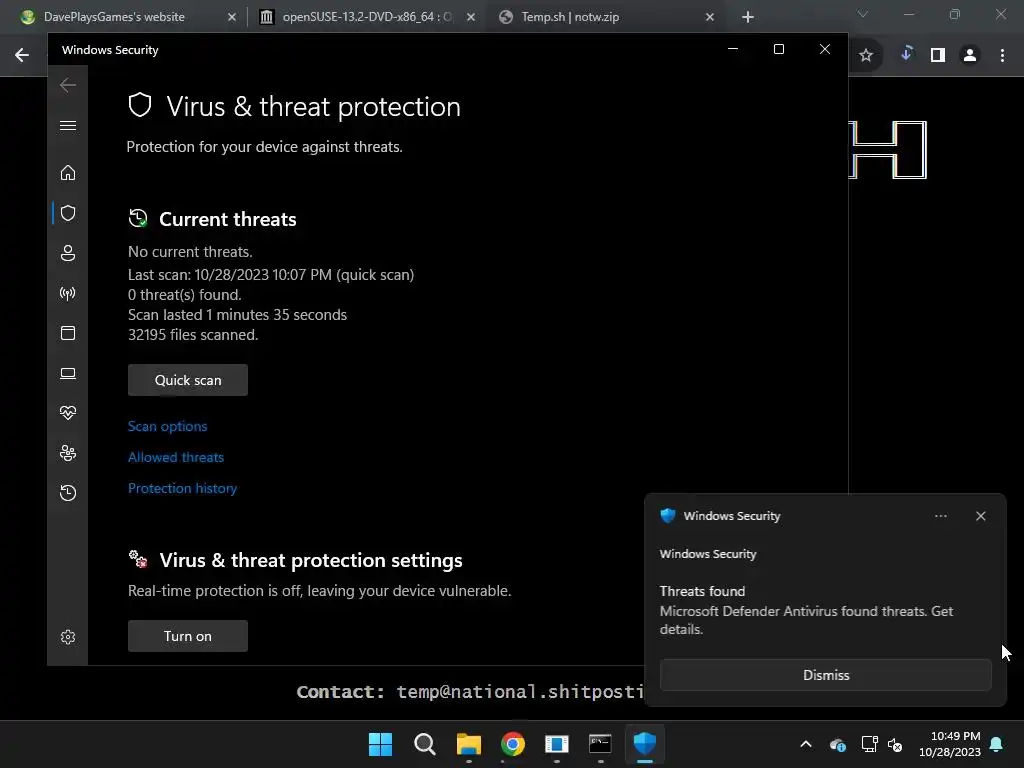Screen dimensions: 1024x768
Task: Click muted volume tray icon
Action: [895, 744]
